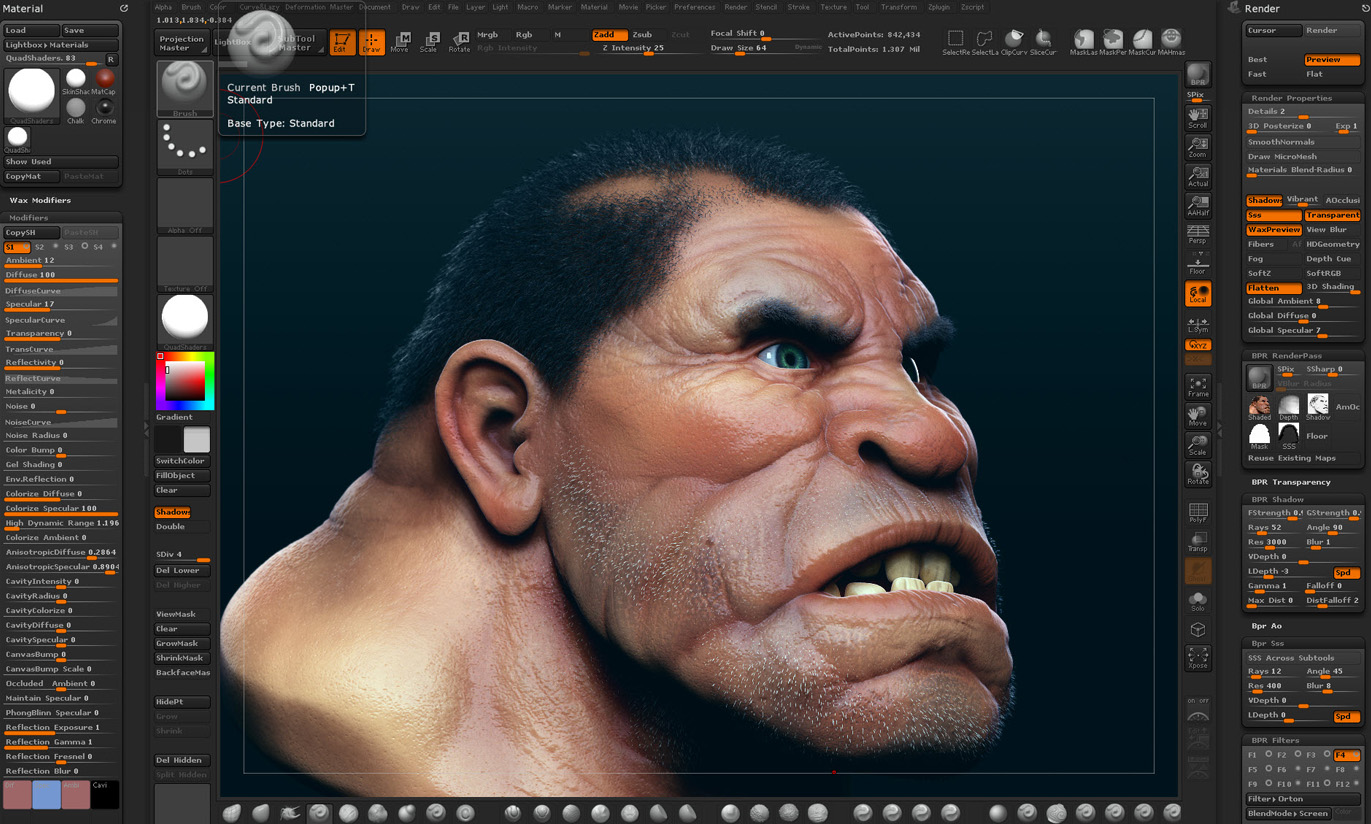Select the Chrome material sphere
The height and width of the screenshot is (824, 1371).
coord(104,110)
